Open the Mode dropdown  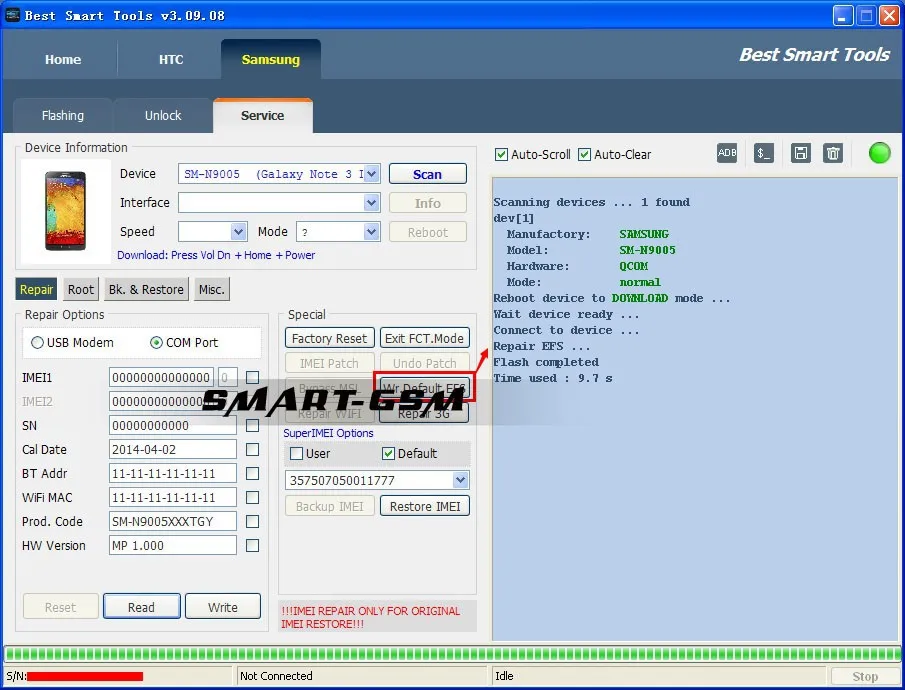372,232
